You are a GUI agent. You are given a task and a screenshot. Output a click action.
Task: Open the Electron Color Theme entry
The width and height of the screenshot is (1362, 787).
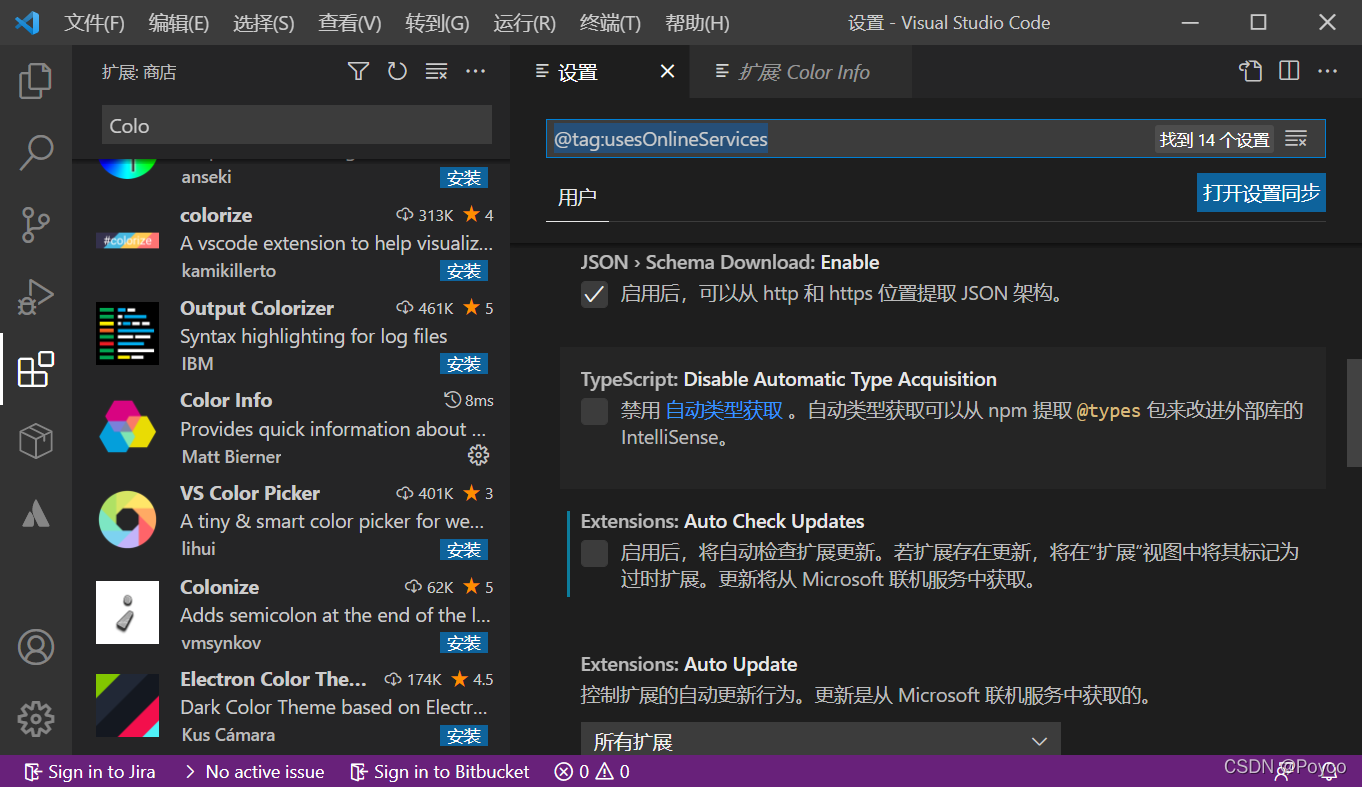click(291, 707)
